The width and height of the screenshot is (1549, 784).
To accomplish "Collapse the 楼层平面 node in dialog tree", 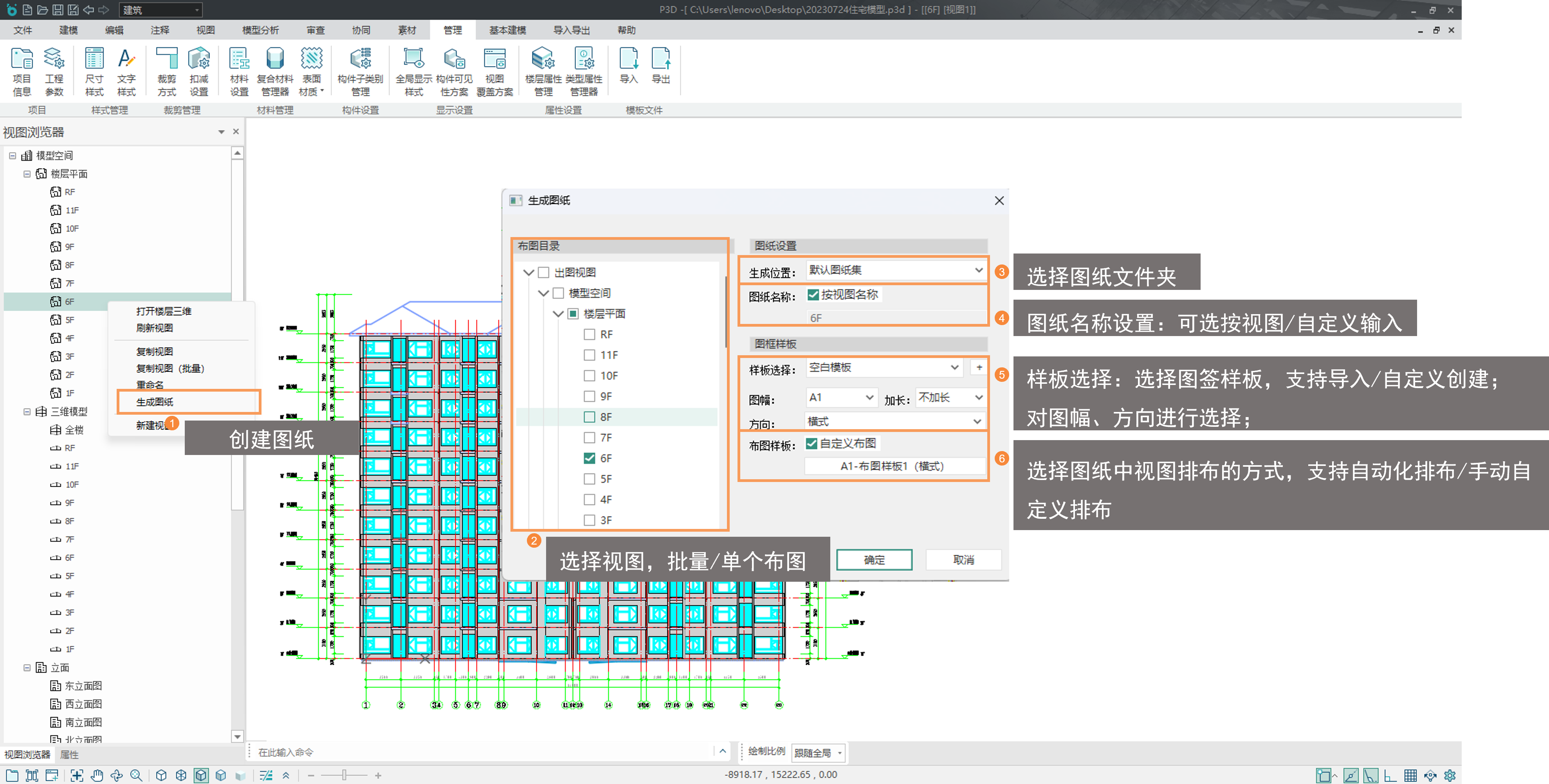I will click(x=558, y=314).
